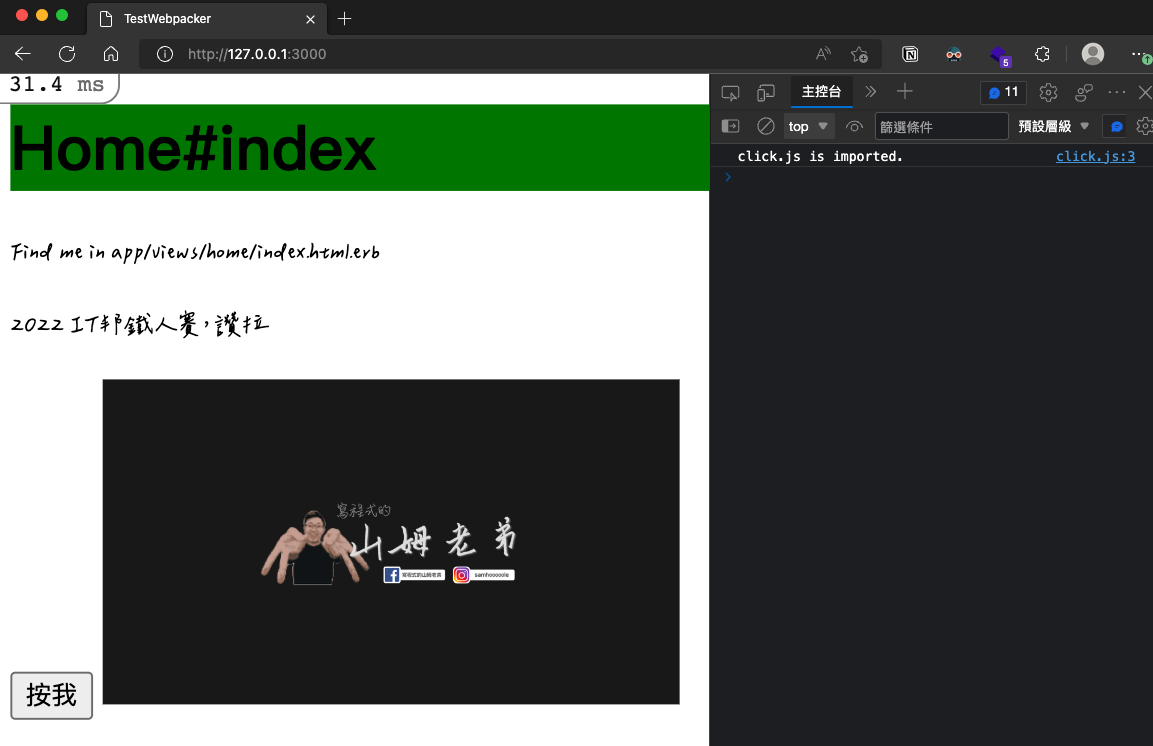1153x746 pixels.
Task: Activate DevTools inspect element tool
Action: coord(730,93)
